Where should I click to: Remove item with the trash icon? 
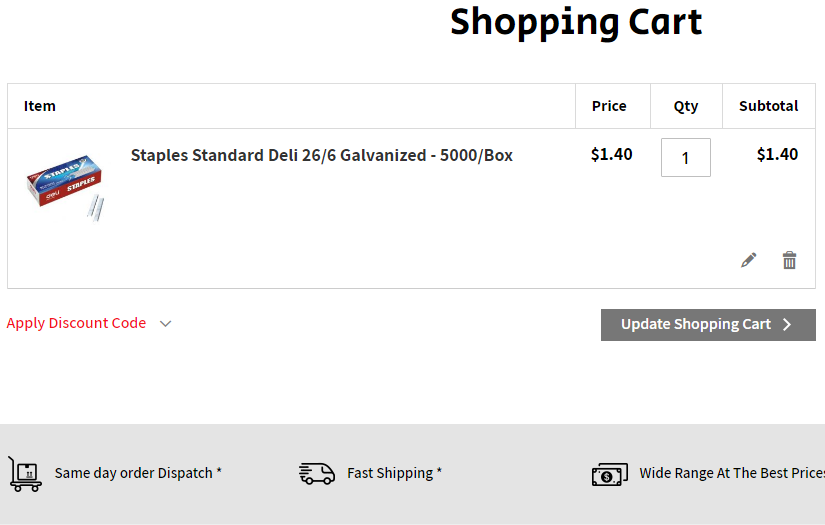click(789, 260)
